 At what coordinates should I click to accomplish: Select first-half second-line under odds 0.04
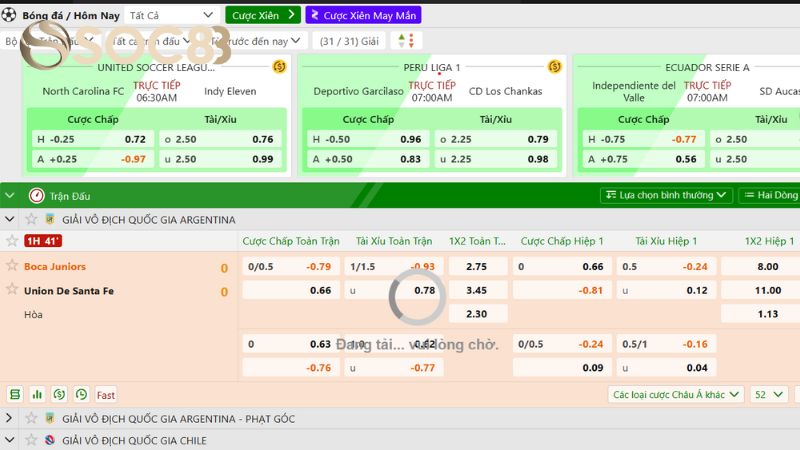tap(666, 367)
